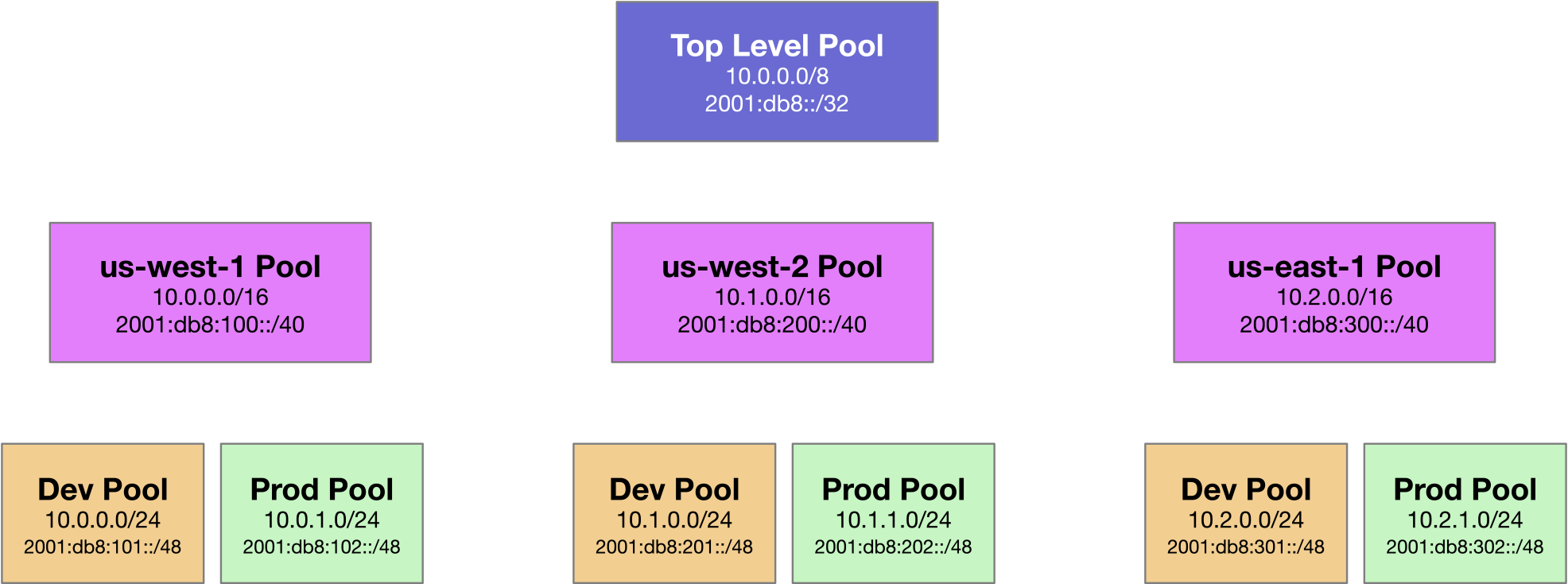Click the 2001:db8:302::/48 prefix text

point(1465,547)
